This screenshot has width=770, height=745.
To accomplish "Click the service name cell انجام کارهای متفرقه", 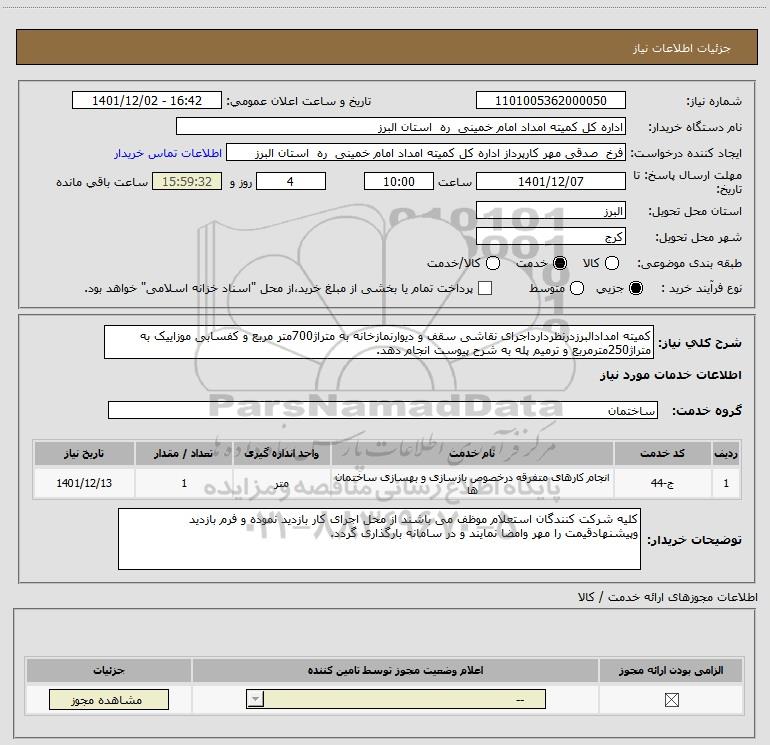I will pyautogui.click(x=472, y=483).
